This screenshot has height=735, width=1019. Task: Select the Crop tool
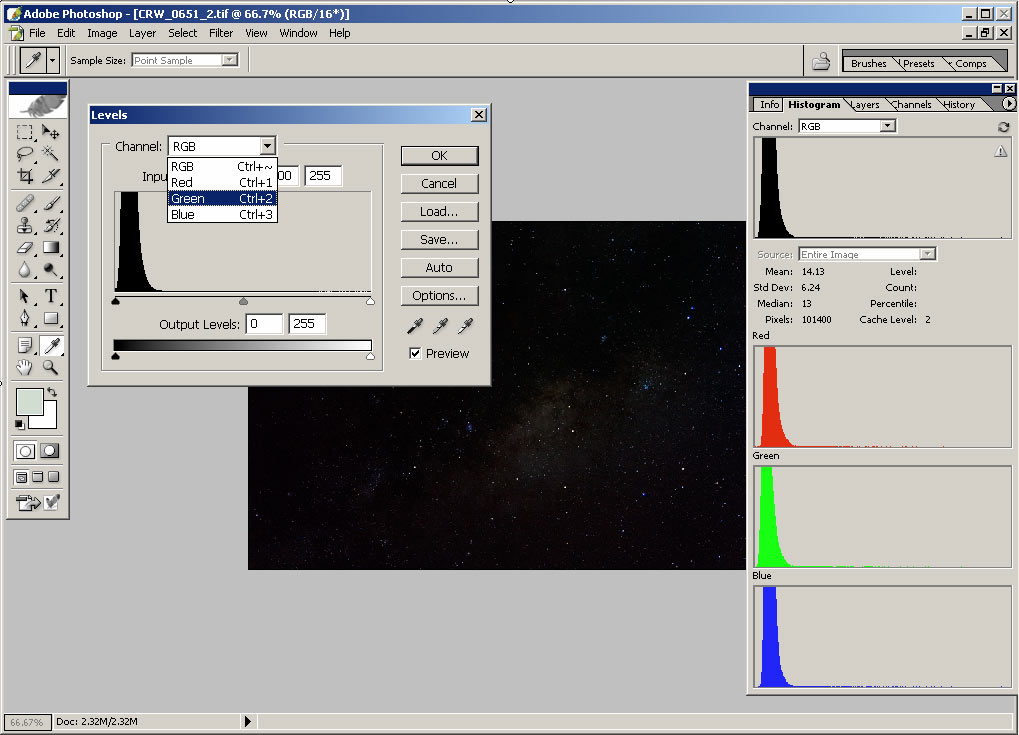point(25,176)
